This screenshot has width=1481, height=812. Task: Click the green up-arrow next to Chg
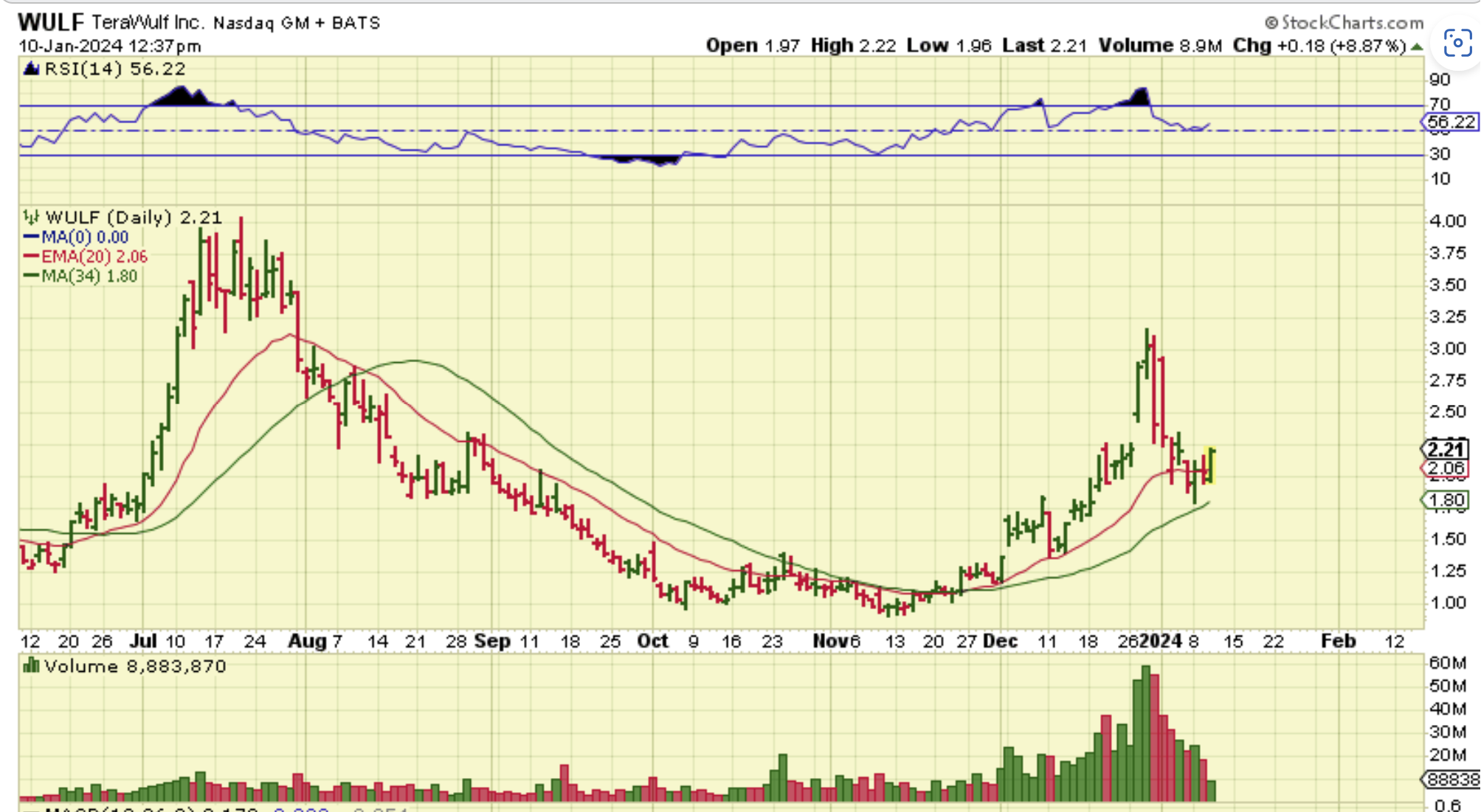1416,46
